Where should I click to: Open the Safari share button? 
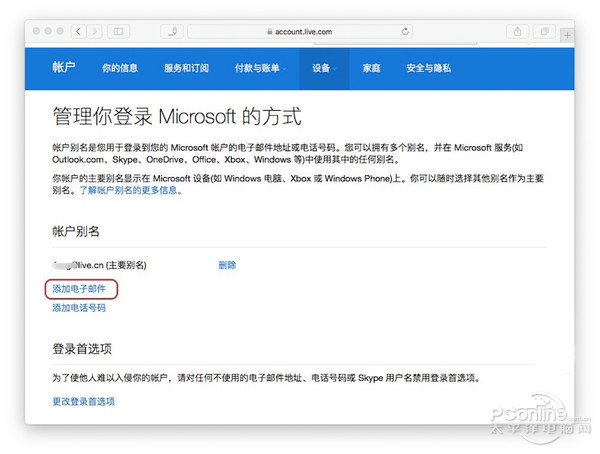click(x=517, y=31)
